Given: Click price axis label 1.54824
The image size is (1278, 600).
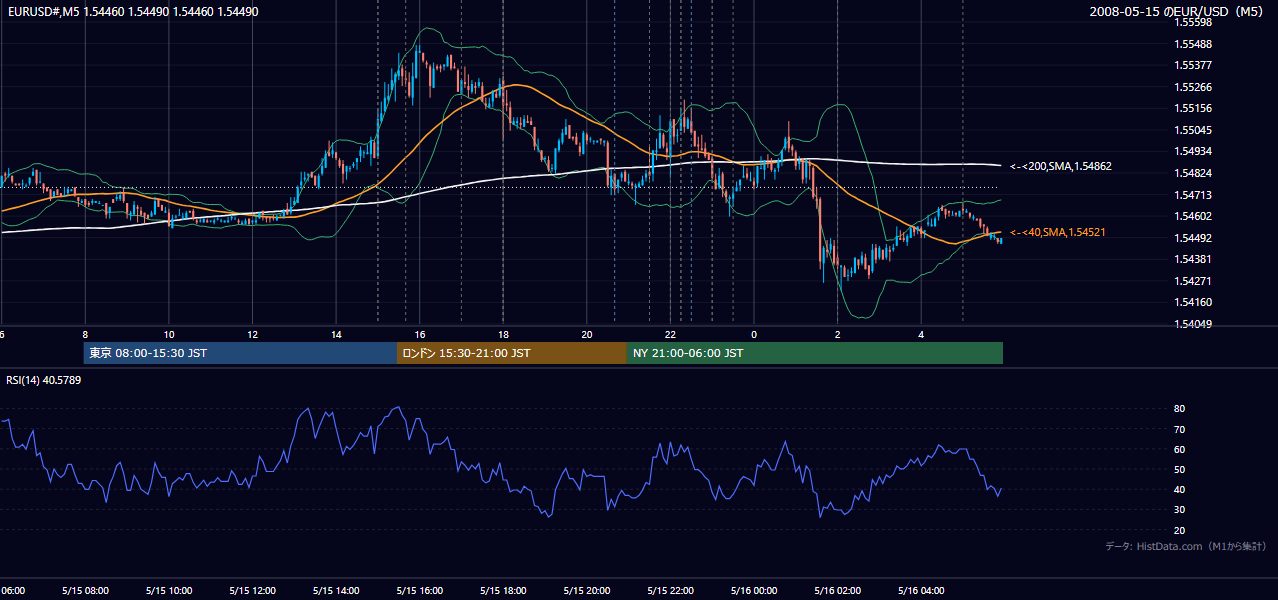Looking at the screenshot, I should point(1194,173).
